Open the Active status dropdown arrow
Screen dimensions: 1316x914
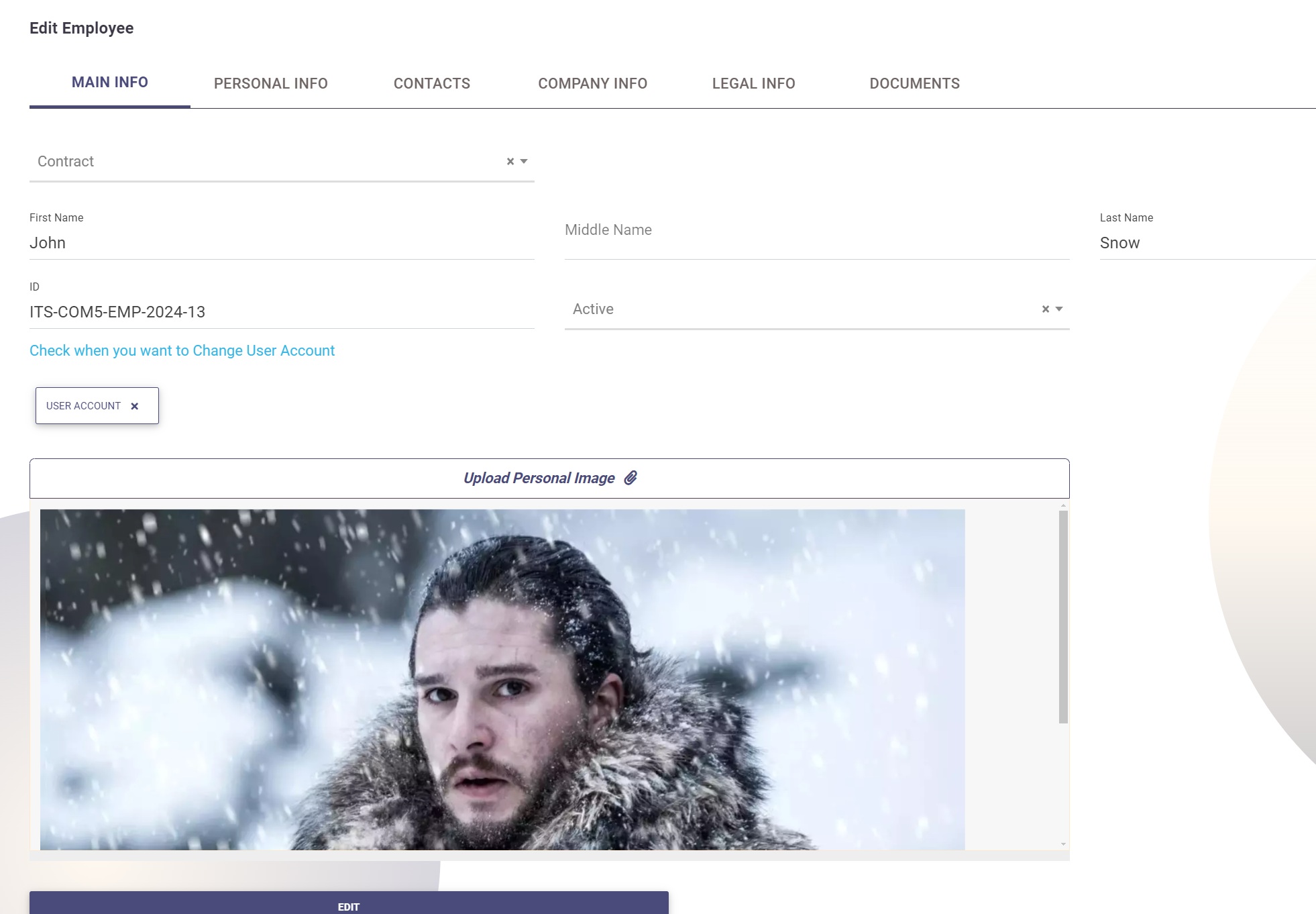coord(1059,309)
